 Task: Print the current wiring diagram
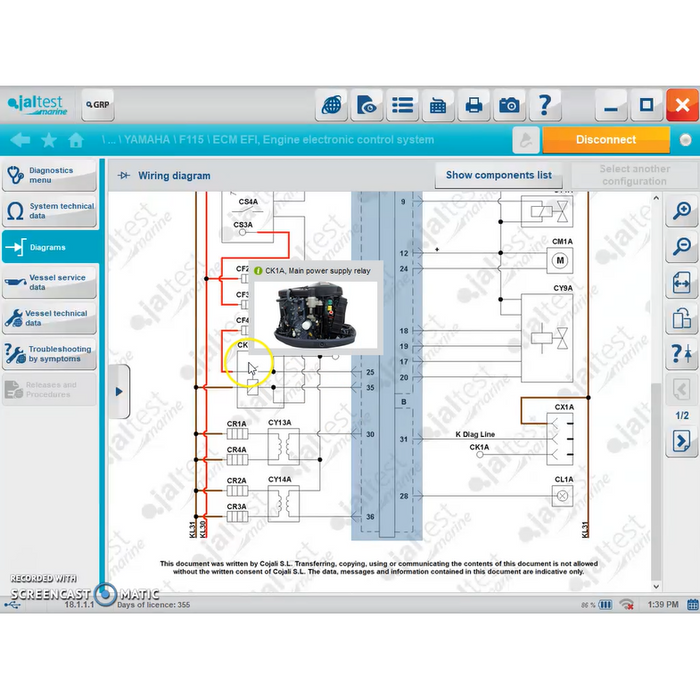pyautogui.click(x=473, y=105)
